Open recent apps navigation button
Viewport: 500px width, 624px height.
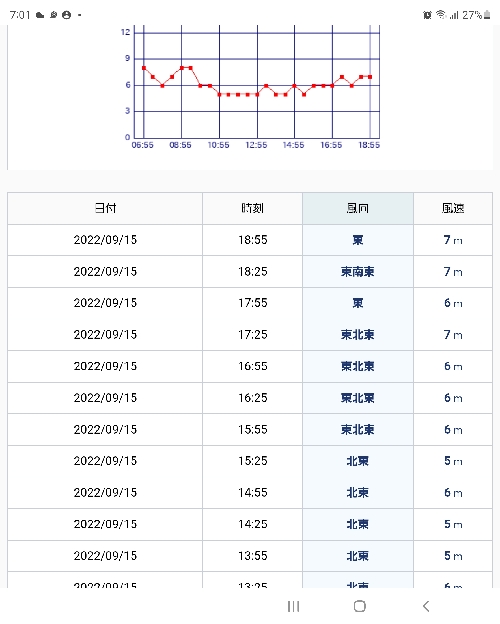293,606
